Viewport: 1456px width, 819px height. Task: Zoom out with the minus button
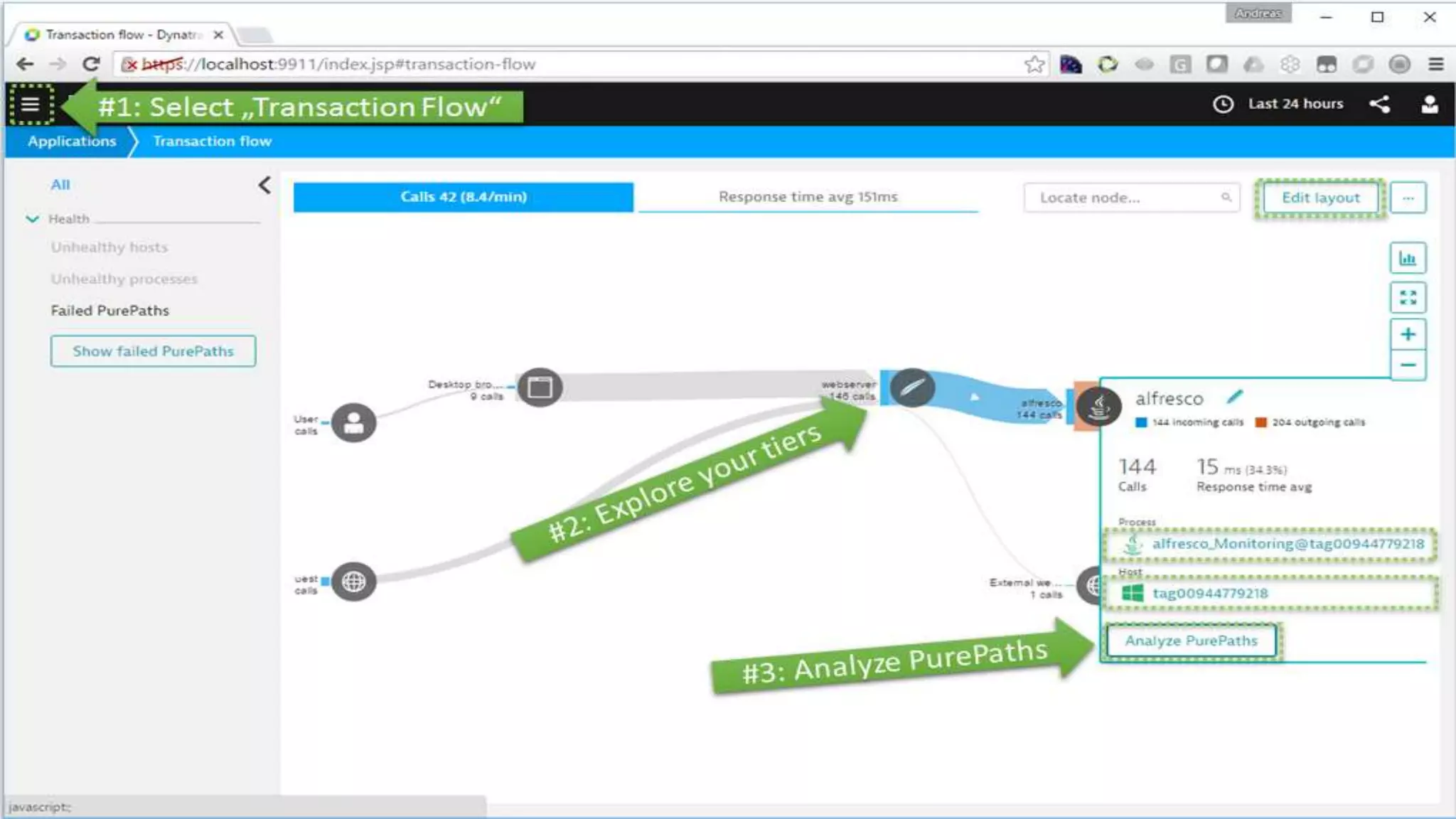click(x=1408, y=365)
